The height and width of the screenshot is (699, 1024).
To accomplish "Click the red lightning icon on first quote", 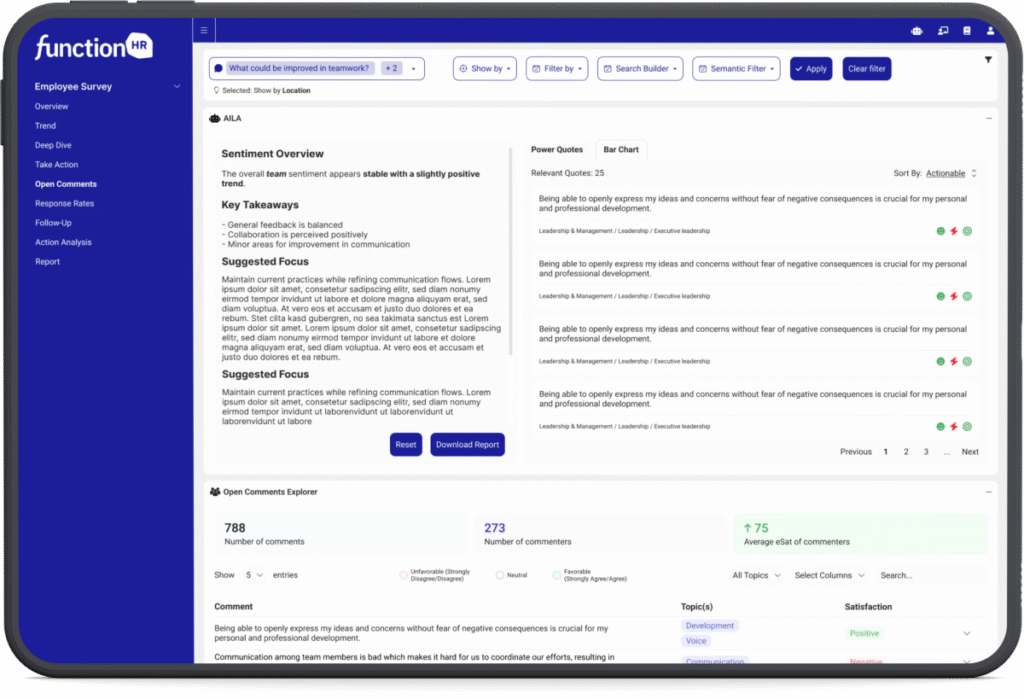I will [954, 231].
